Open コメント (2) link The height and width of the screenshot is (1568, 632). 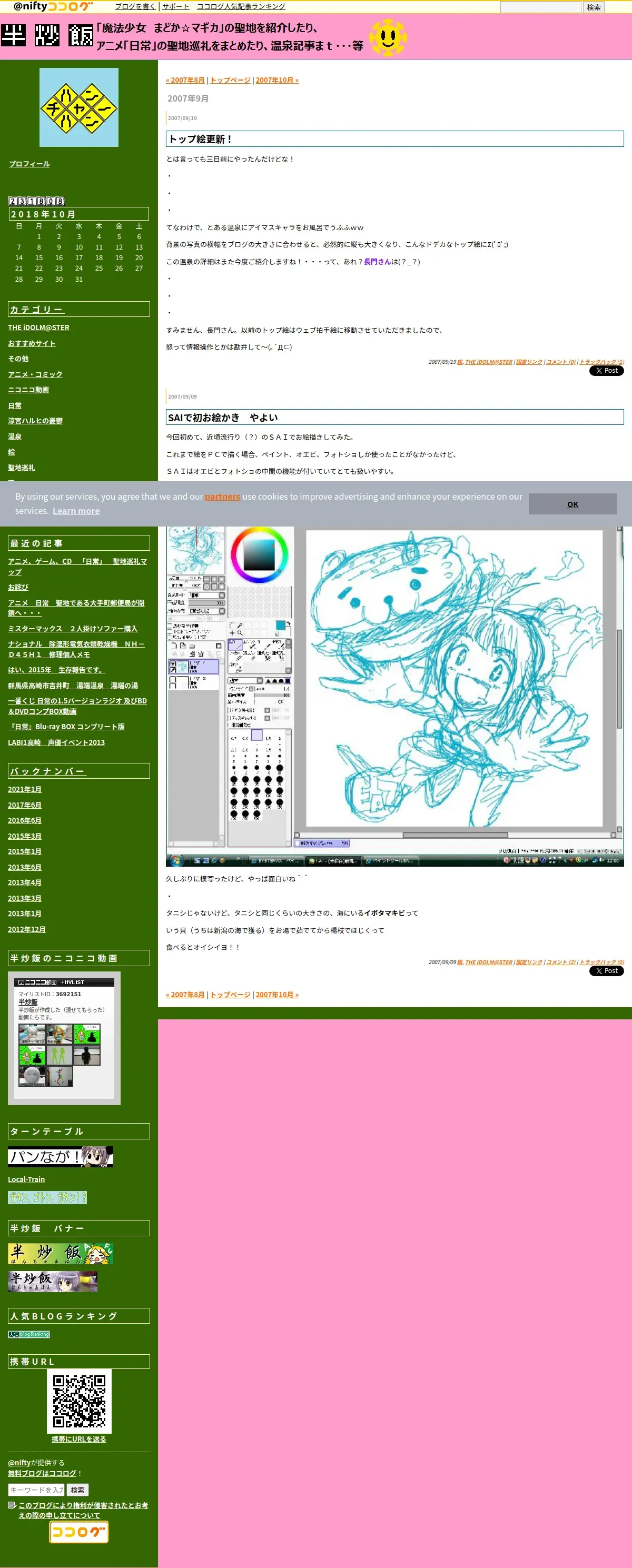(x=561, y=962)
